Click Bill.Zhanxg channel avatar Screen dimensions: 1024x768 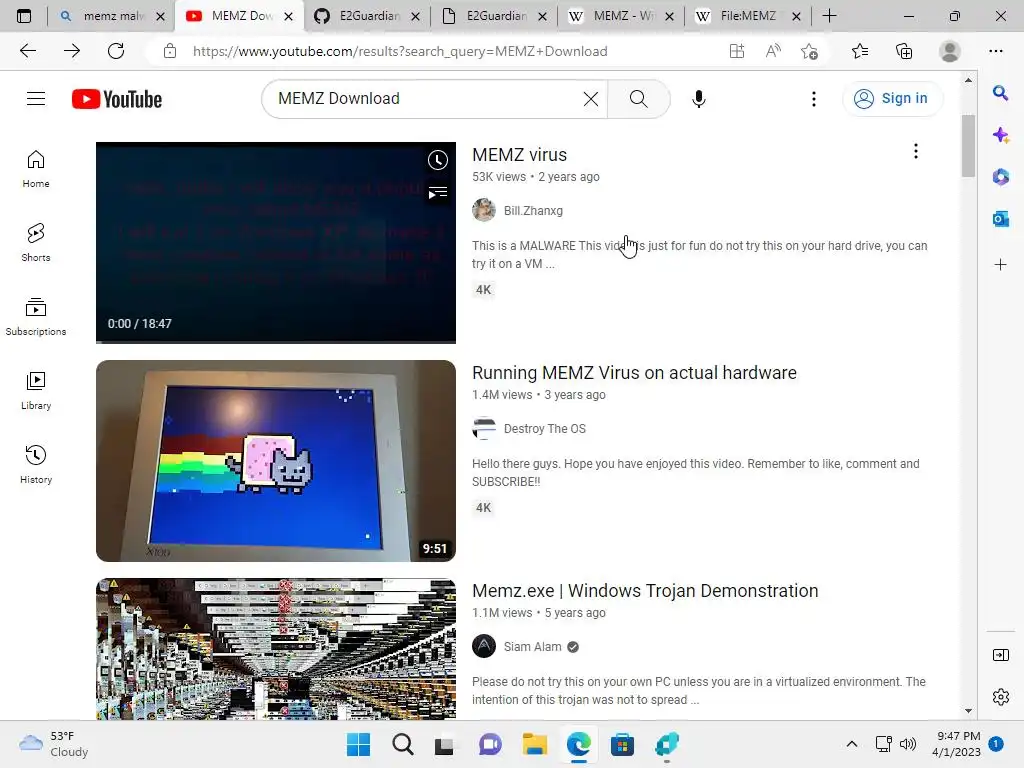click(484, 210)
